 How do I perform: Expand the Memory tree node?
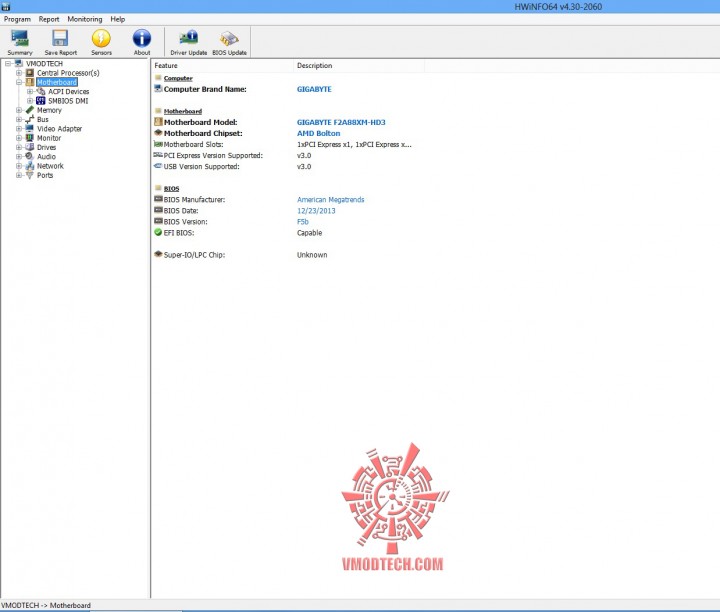click(x=19, y=110)
